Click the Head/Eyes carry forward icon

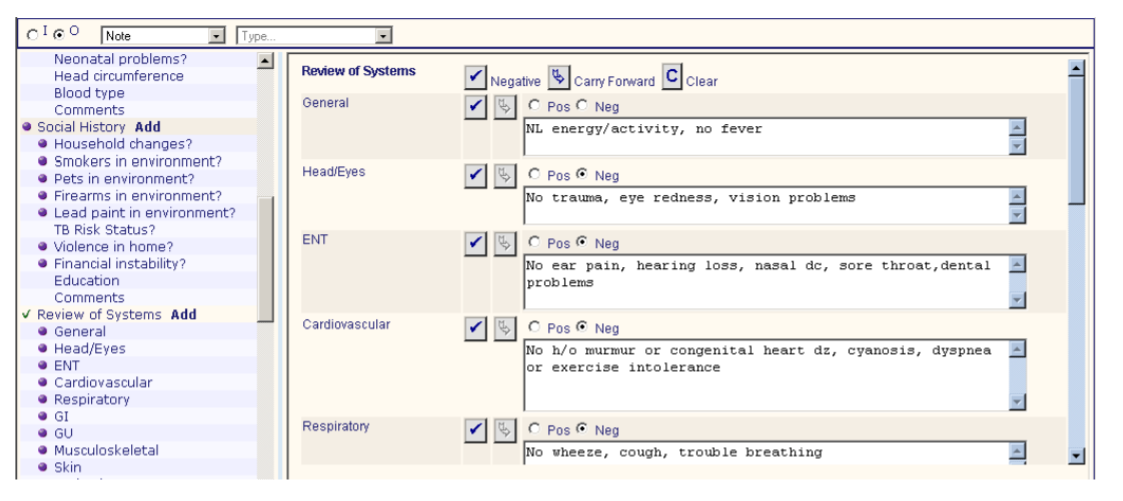[504, 176]
